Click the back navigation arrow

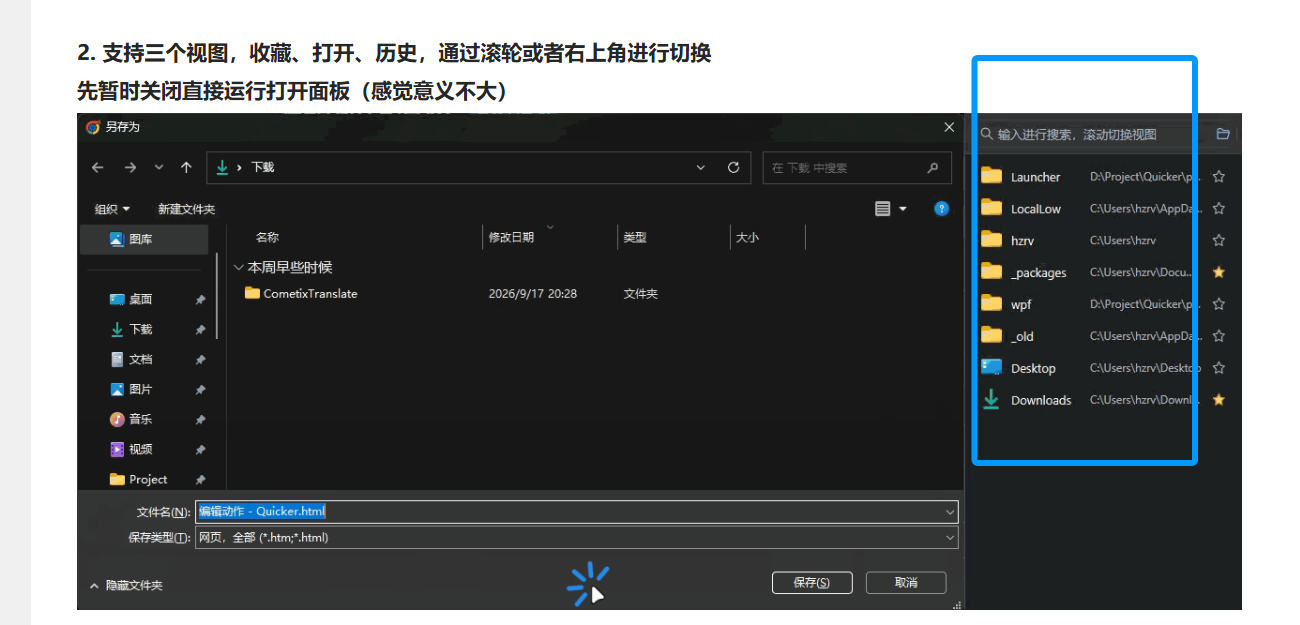pyautogui.click(x=97, y=168)
